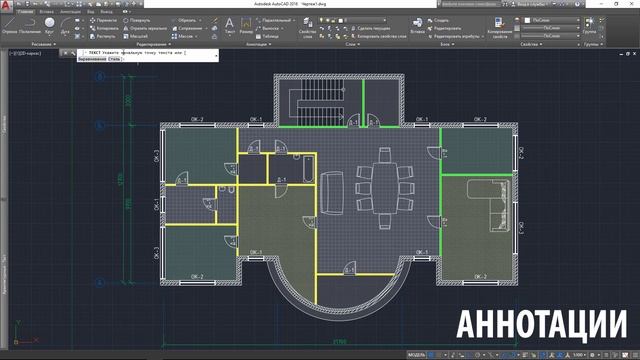Screen dimensions: 640x360
Task: Select the Полилиния (Polyline) tool
Action: 30,25
